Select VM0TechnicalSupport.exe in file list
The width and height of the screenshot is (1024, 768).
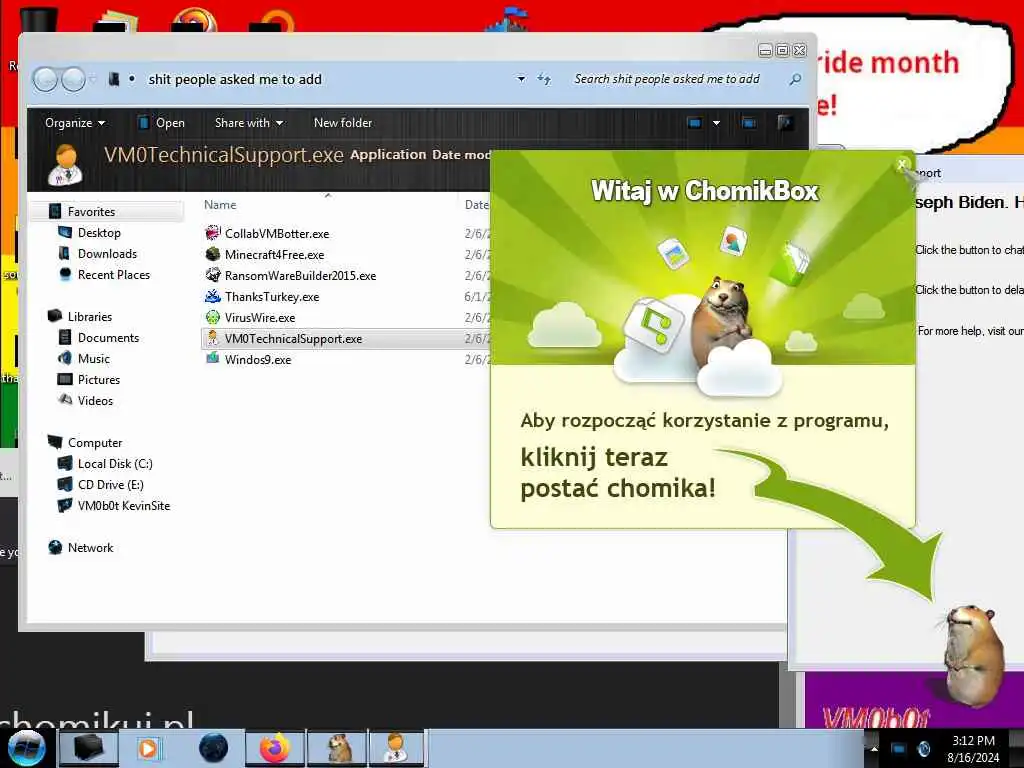click(x=293, y=339)
